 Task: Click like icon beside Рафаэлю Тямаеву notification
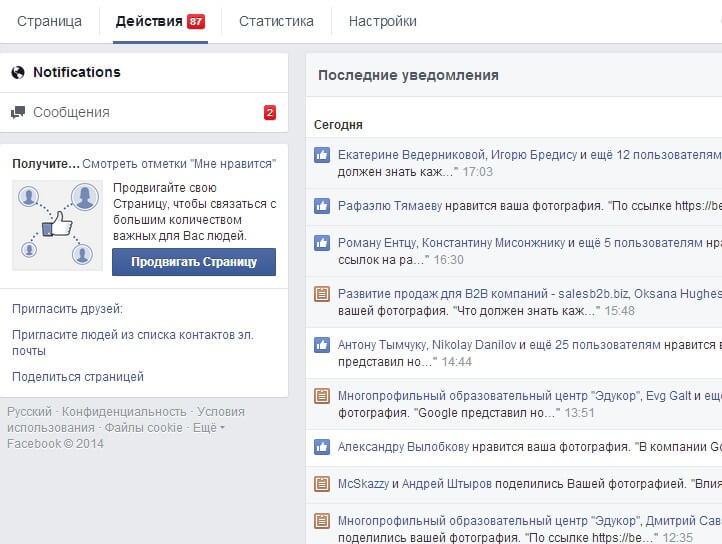322,206
